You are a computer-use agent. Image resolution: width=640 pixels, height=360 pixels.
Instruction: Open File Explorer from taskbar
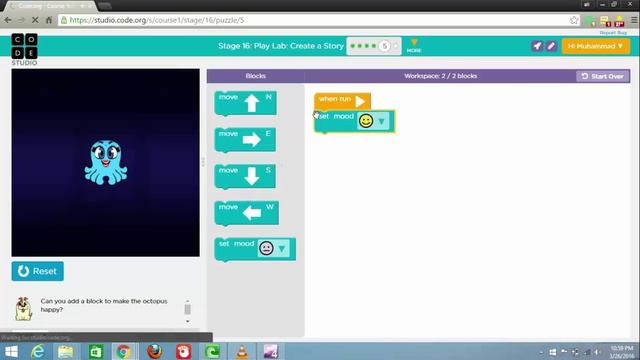(65, 351)
